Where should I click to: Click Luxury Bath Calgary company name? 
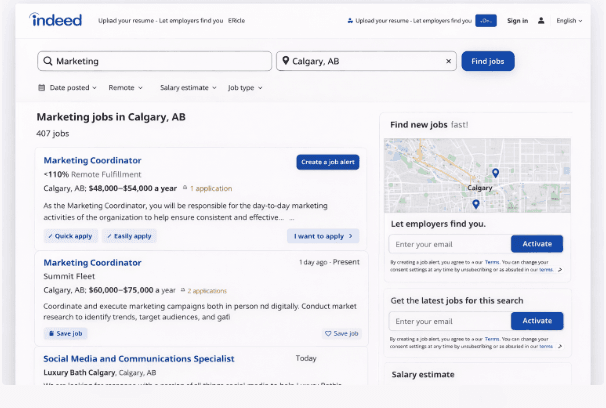click(x=79, y=372)
